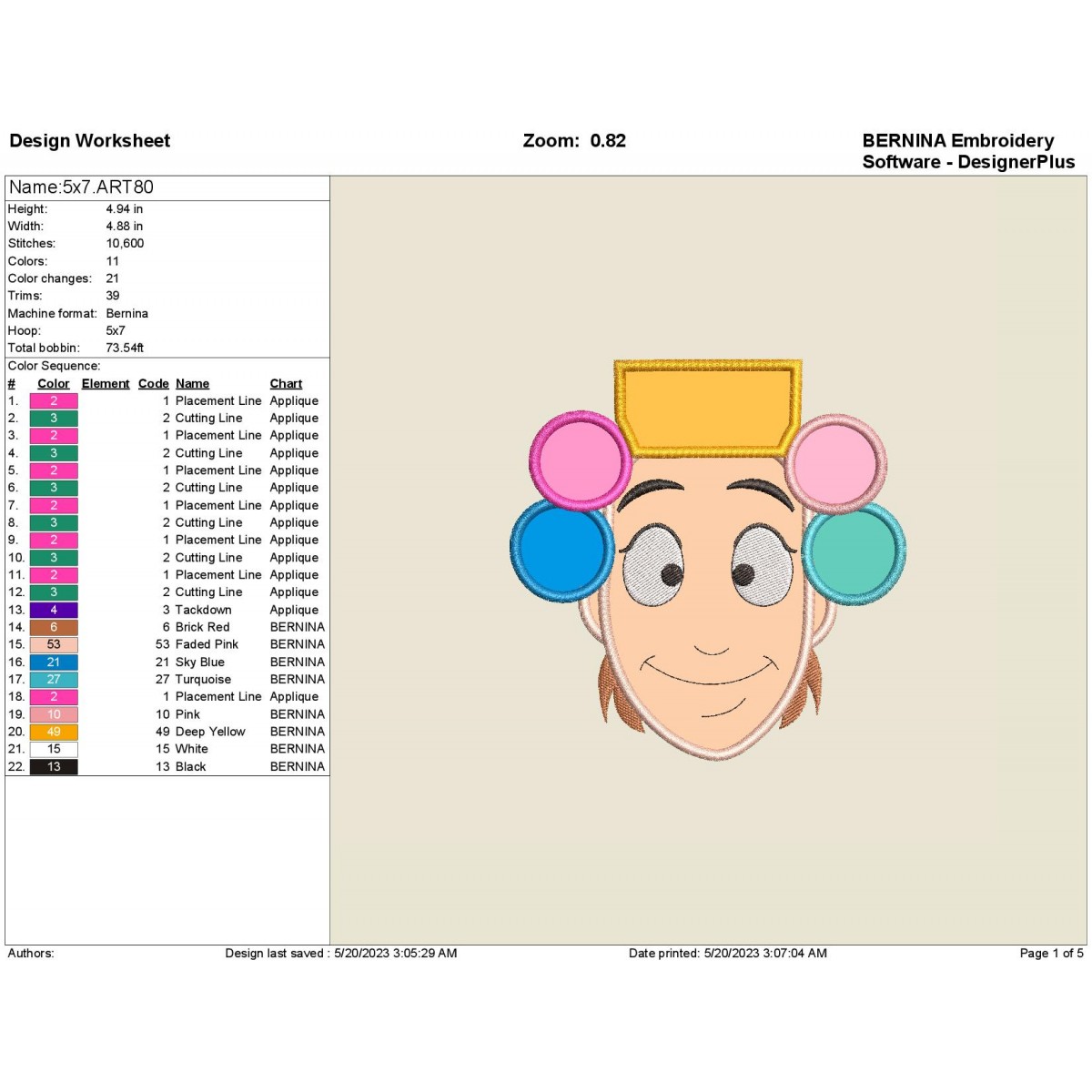Click the Brick Red swatch in row 14

coord(54,628)
